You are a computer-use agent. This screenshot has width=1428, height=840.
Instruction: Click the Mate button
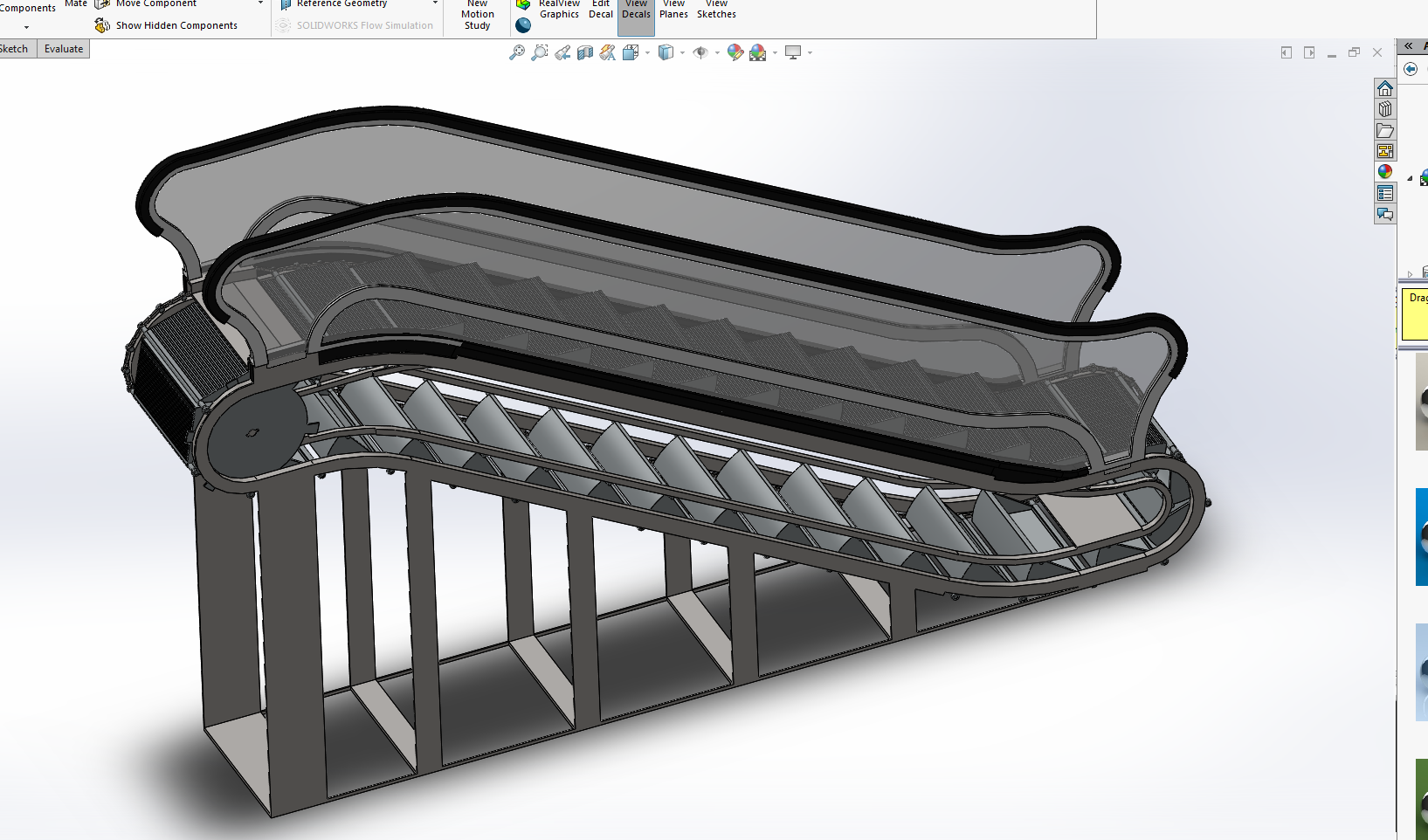[x=76, y=3]
